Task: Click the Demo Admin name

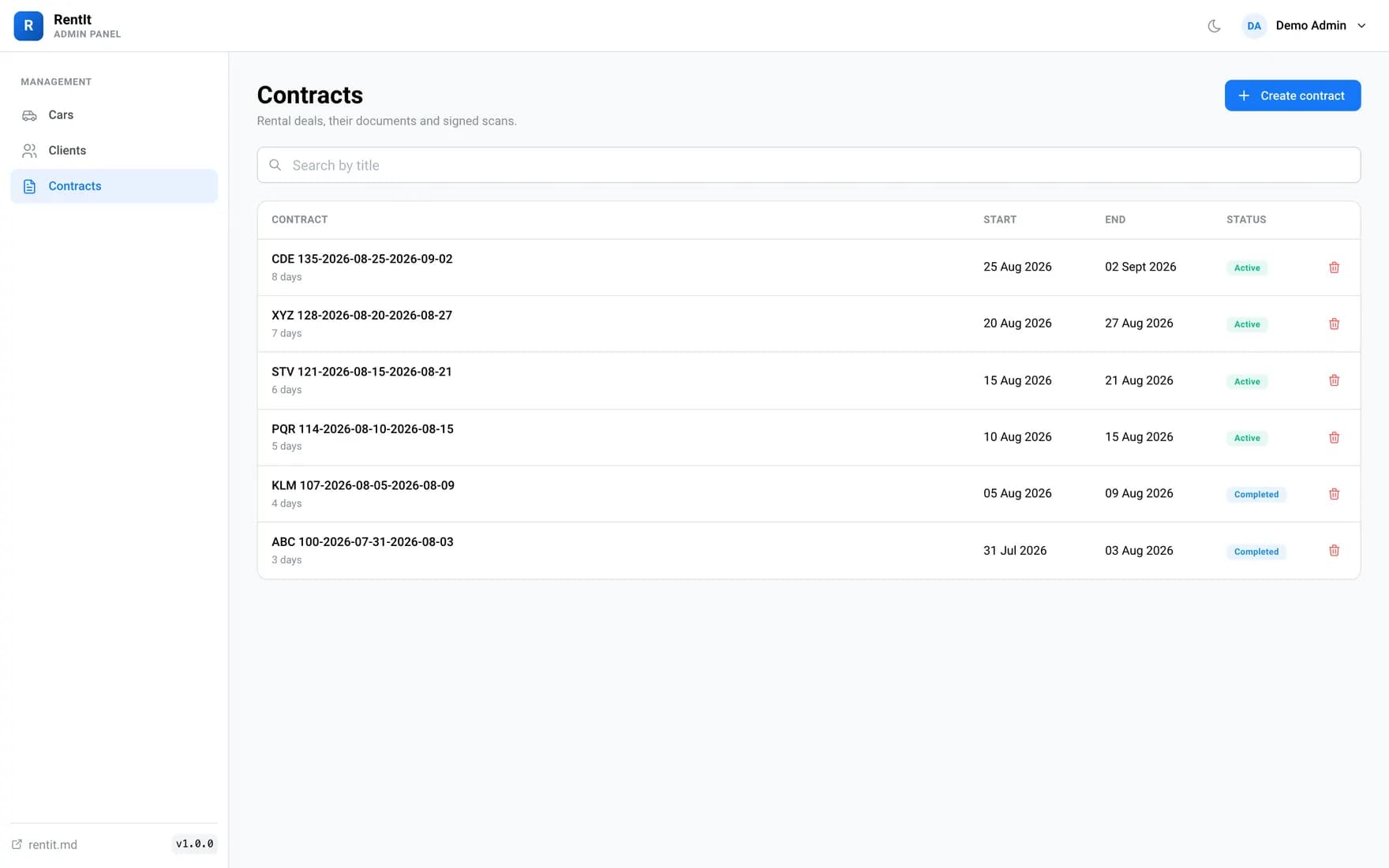Action: (x=1311, y=25)
